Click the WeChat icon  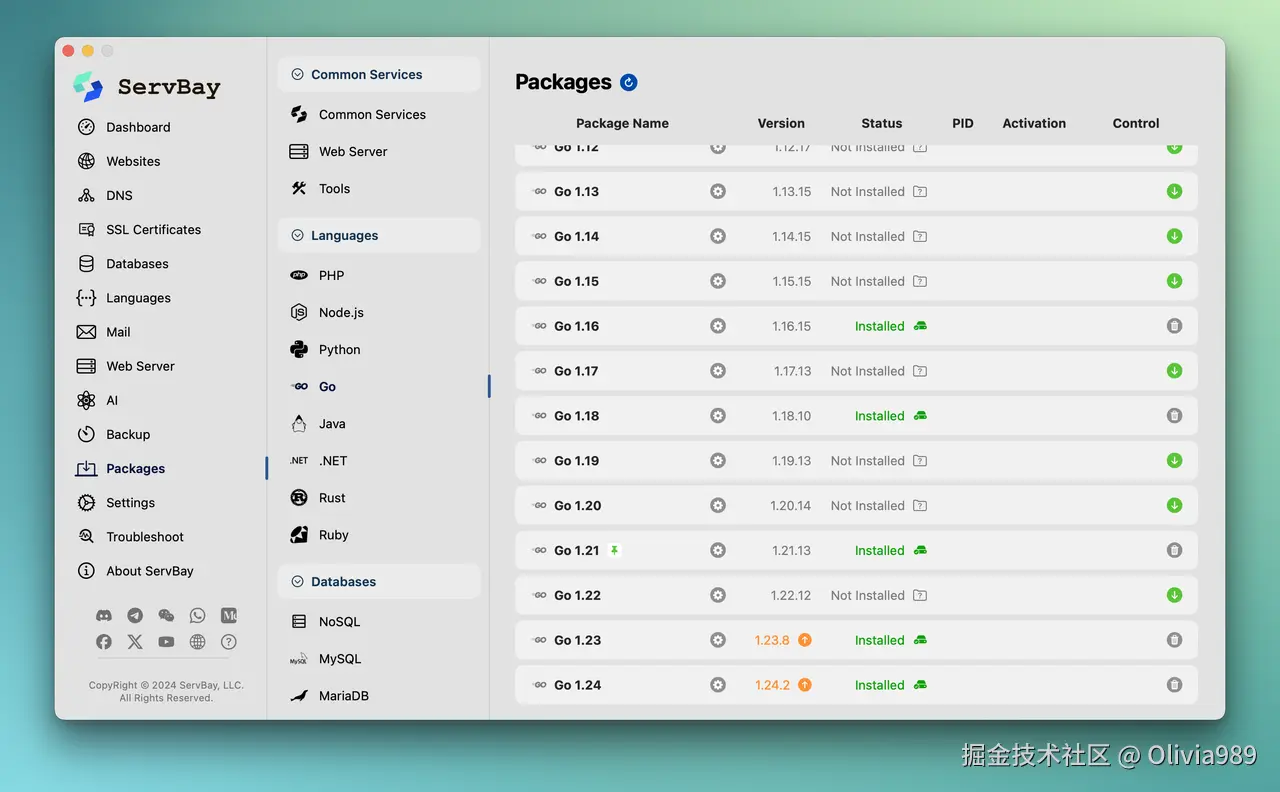(166, 616)
